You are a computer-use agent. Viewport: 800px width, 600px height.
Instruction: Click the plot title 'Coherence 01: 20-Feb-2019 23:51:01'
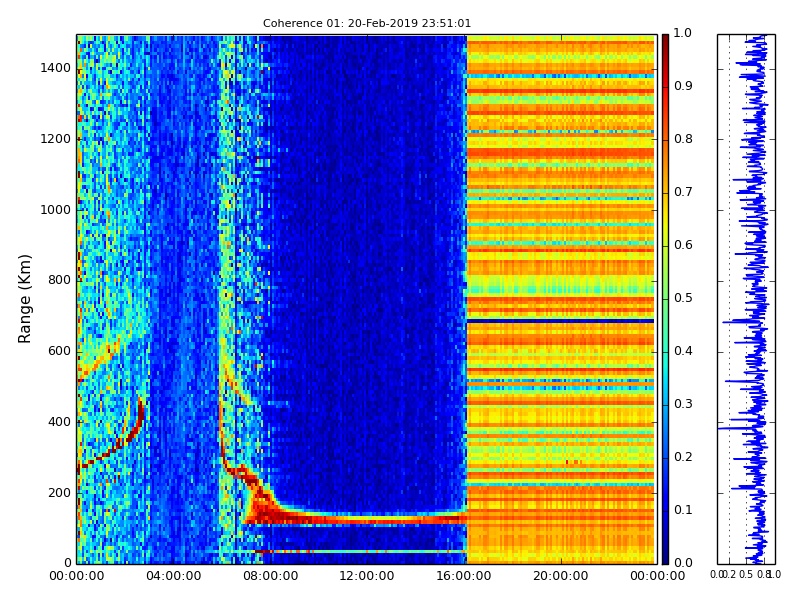point(367,23)
